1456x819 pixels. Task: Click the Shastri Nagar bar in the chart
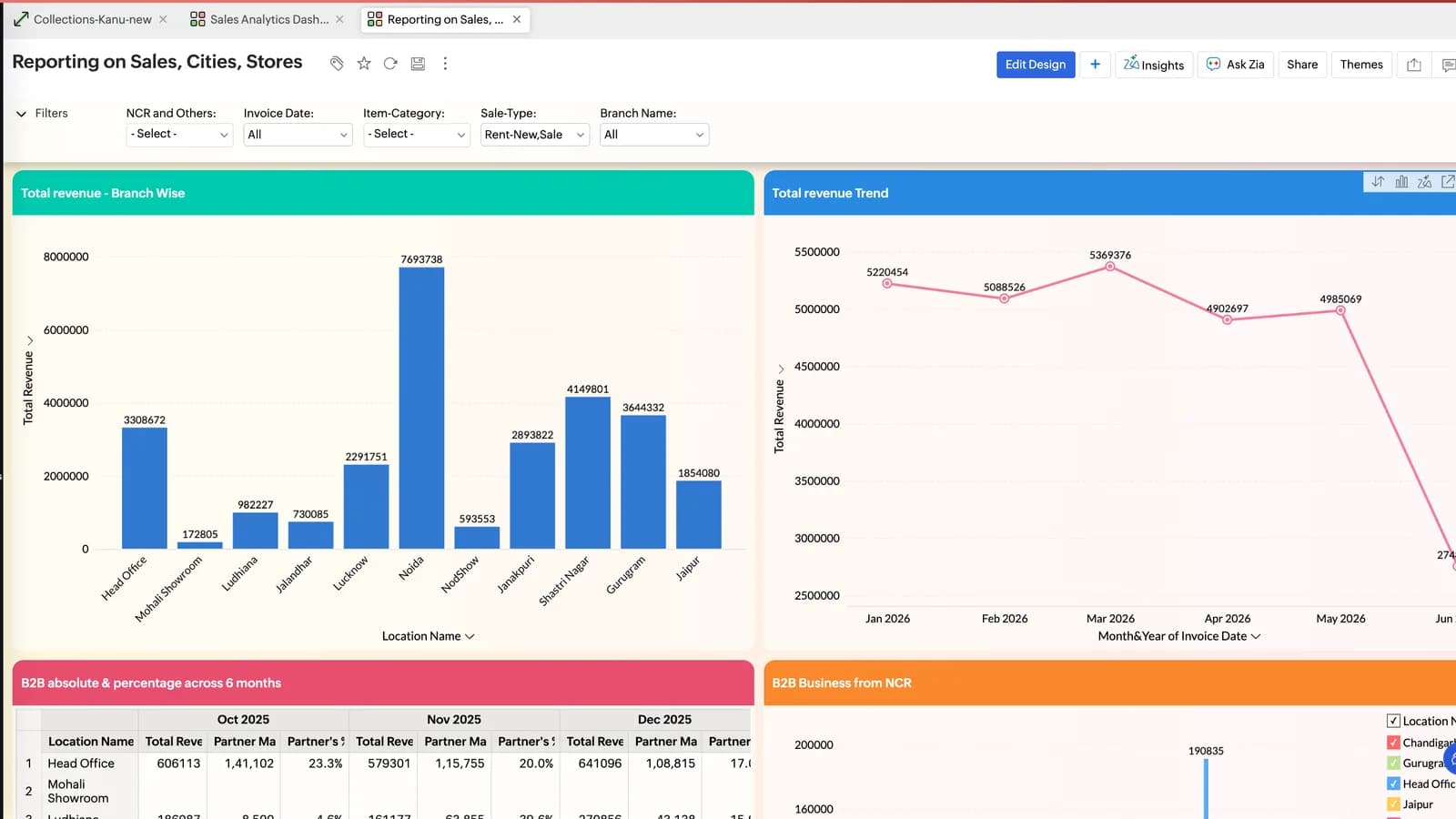(588, 472)
